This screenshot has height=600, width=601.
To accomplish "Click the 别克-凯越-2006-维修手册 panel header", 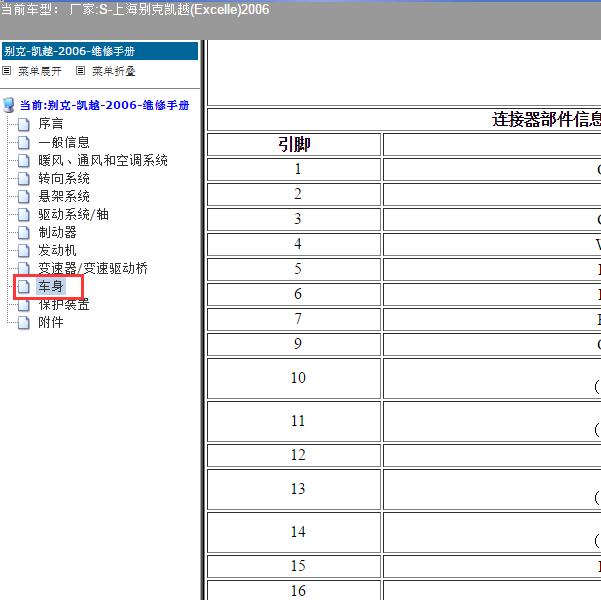I will 100,51.
